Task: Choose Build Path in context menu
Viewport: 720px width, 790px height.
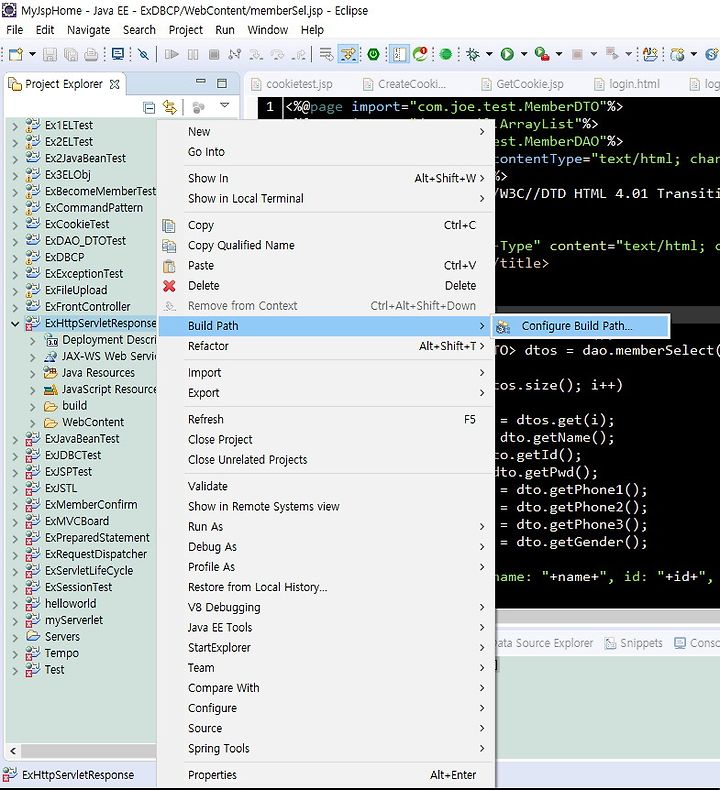Action: click(x=326, y=326)
